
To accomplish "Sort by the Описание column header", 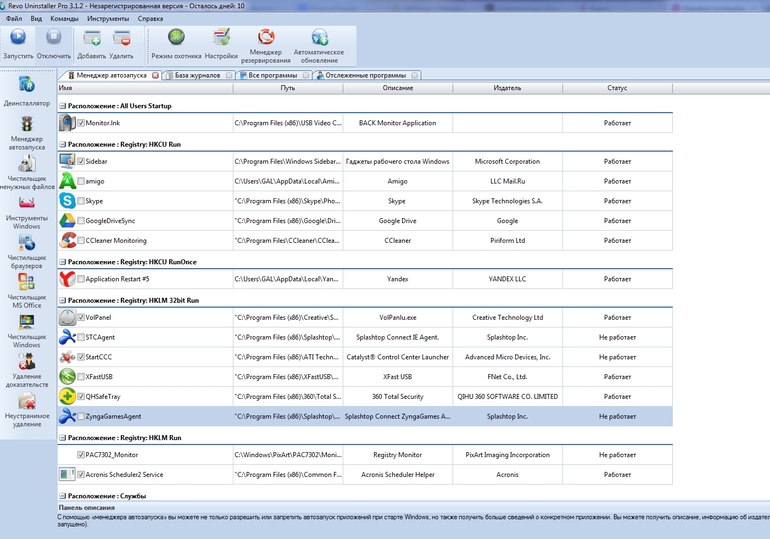I will click(398, 88).
